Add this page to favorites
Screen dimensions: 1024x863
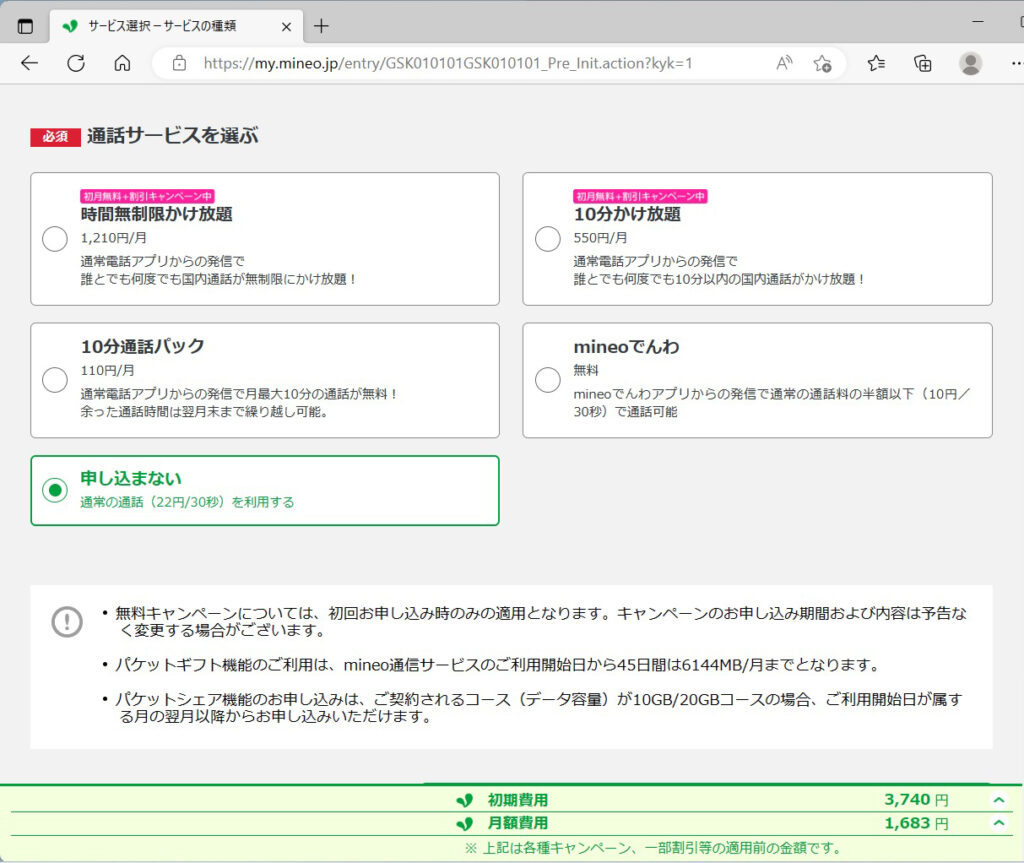[822, 63]
